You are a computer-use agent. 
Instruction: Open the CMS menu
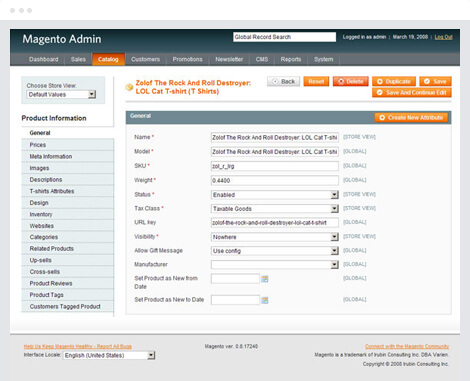[x=262, y=59]
